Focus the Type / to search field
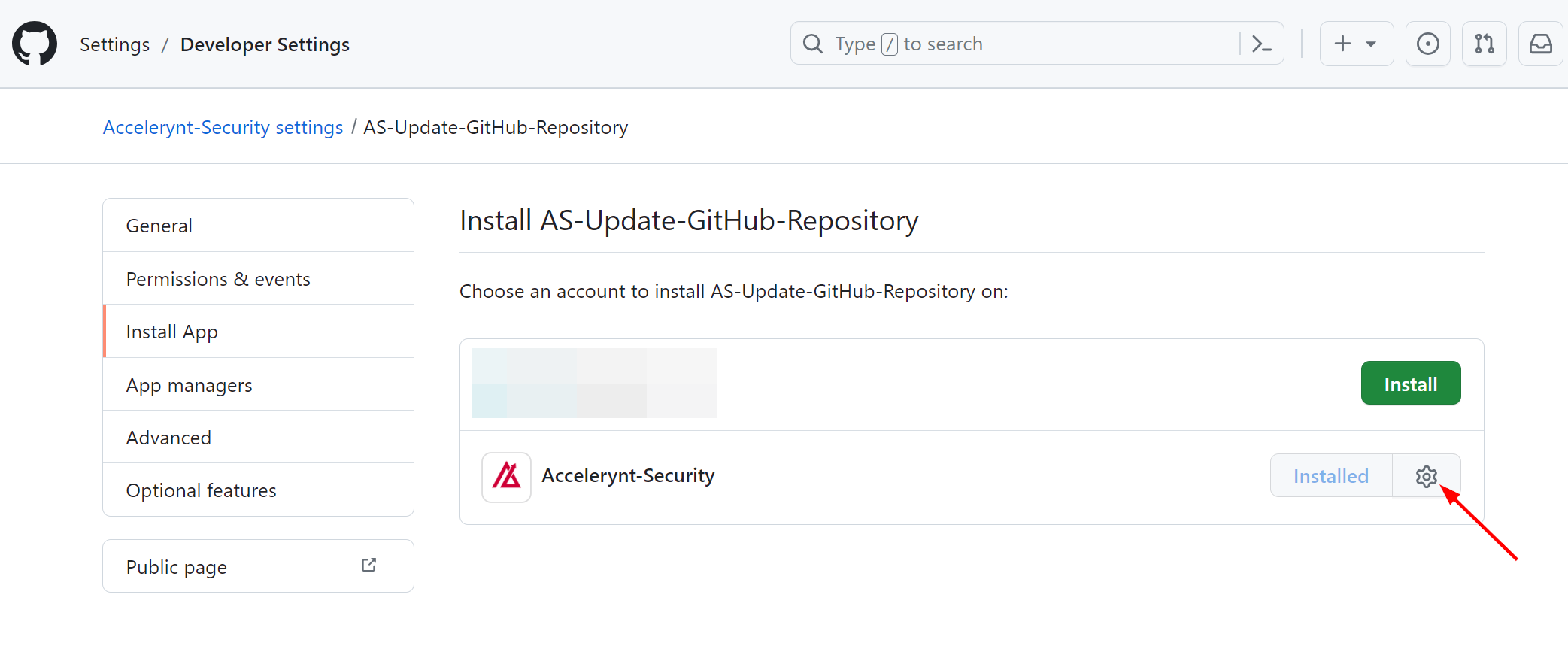 point(1036,44)
